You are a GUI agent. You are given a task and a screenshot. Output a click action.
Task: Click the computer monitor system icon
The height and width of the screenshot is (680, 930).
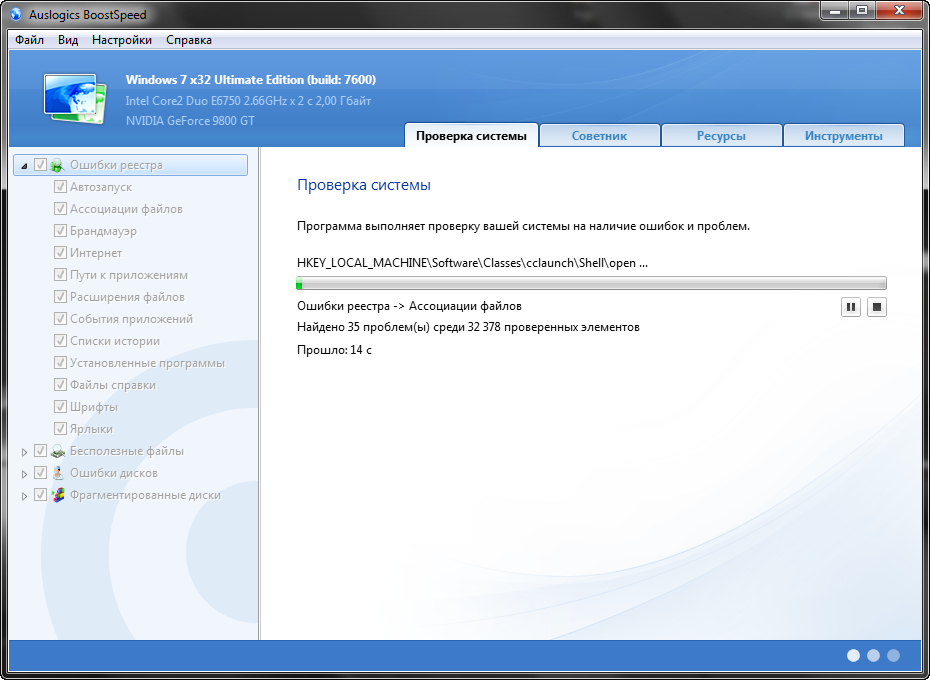tap(75, 98)
